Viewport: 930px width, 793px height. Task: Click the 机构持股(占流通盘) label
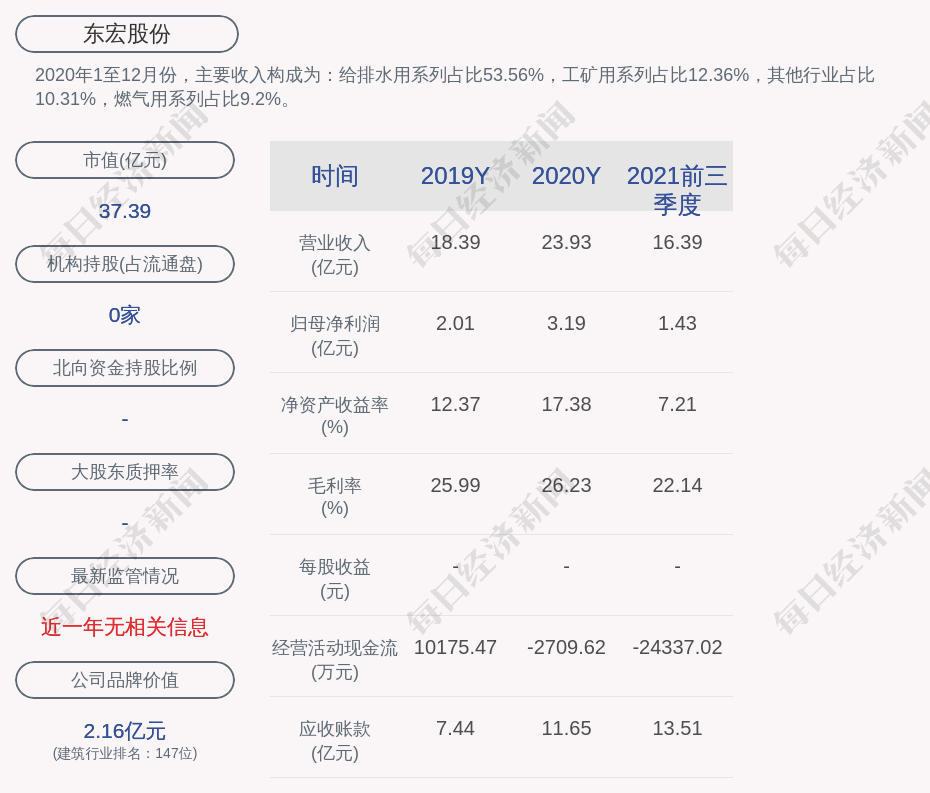click(x=125, y=264)
